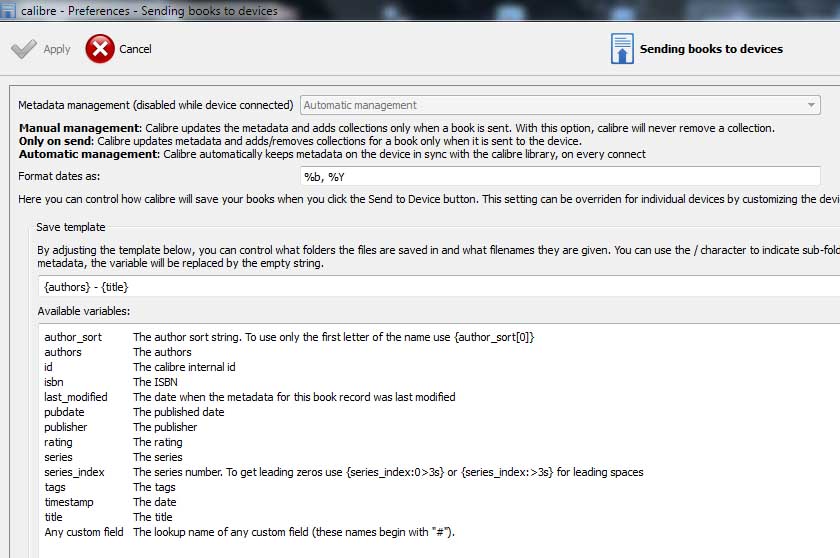Click 'The published date' description
This screenshot has height=558, width=840.
(x=178, y=412)
